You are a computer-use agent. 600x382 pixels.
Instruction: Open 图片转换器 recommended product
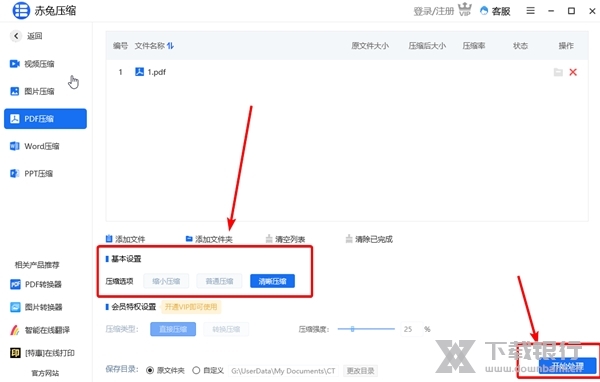point(36,307)
